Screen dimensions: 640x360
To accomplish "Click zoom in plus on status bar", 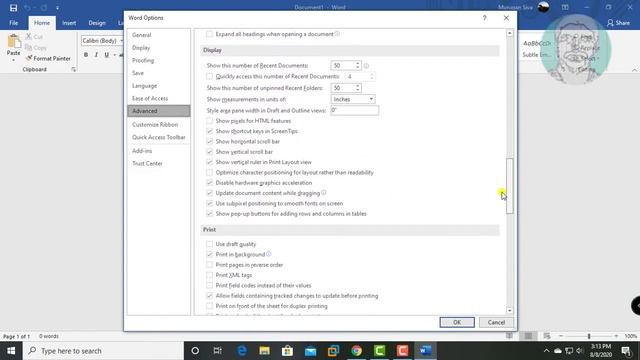I will tap(616, 336).
